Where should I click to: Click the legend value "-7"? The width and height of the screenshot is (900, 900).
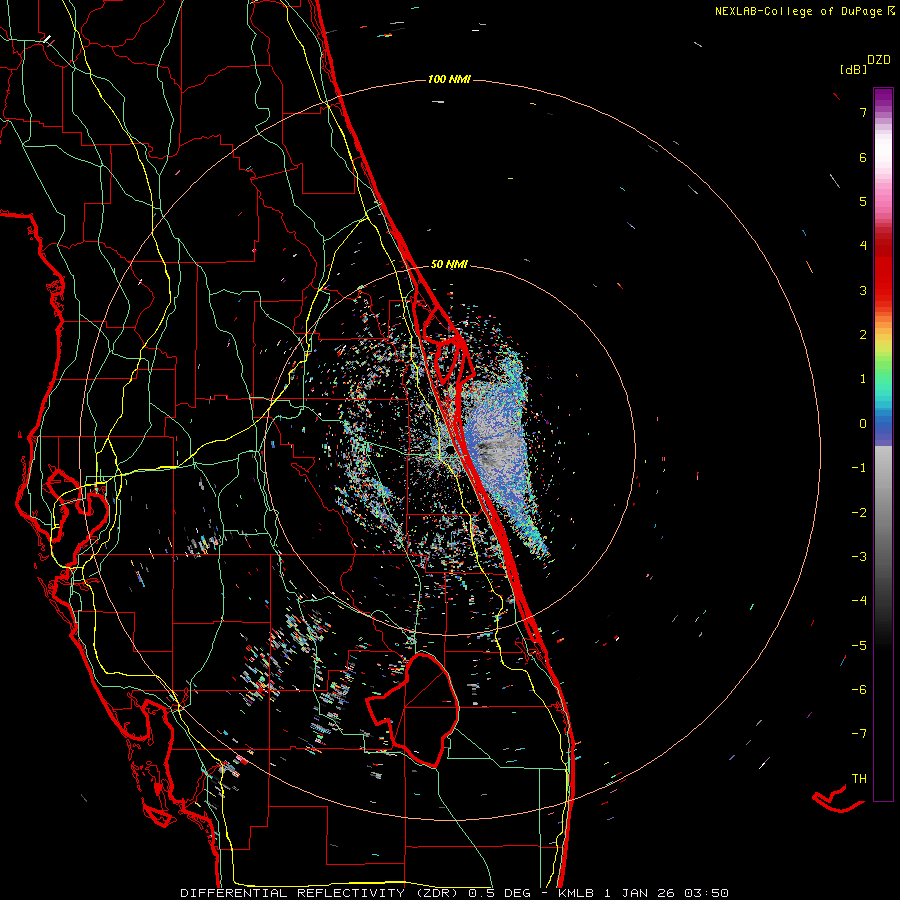click(x=859, y=734)
